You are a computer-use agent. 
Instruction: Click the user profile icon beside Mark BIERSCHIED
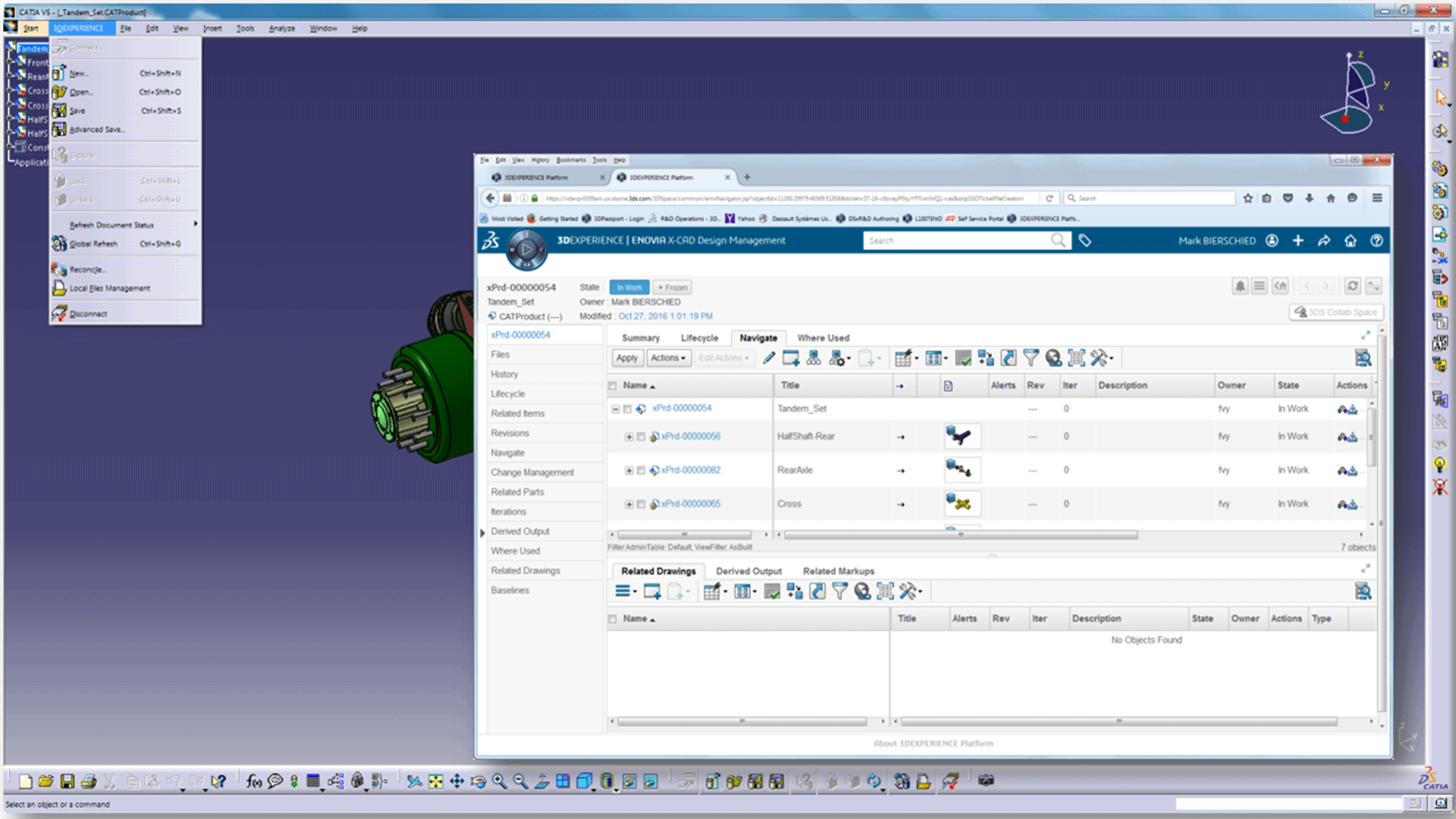pos(1272,240)
